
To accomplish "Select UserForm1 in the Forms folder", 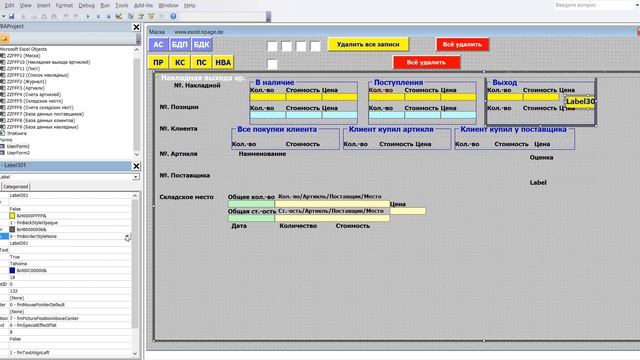I will (15, 146).
